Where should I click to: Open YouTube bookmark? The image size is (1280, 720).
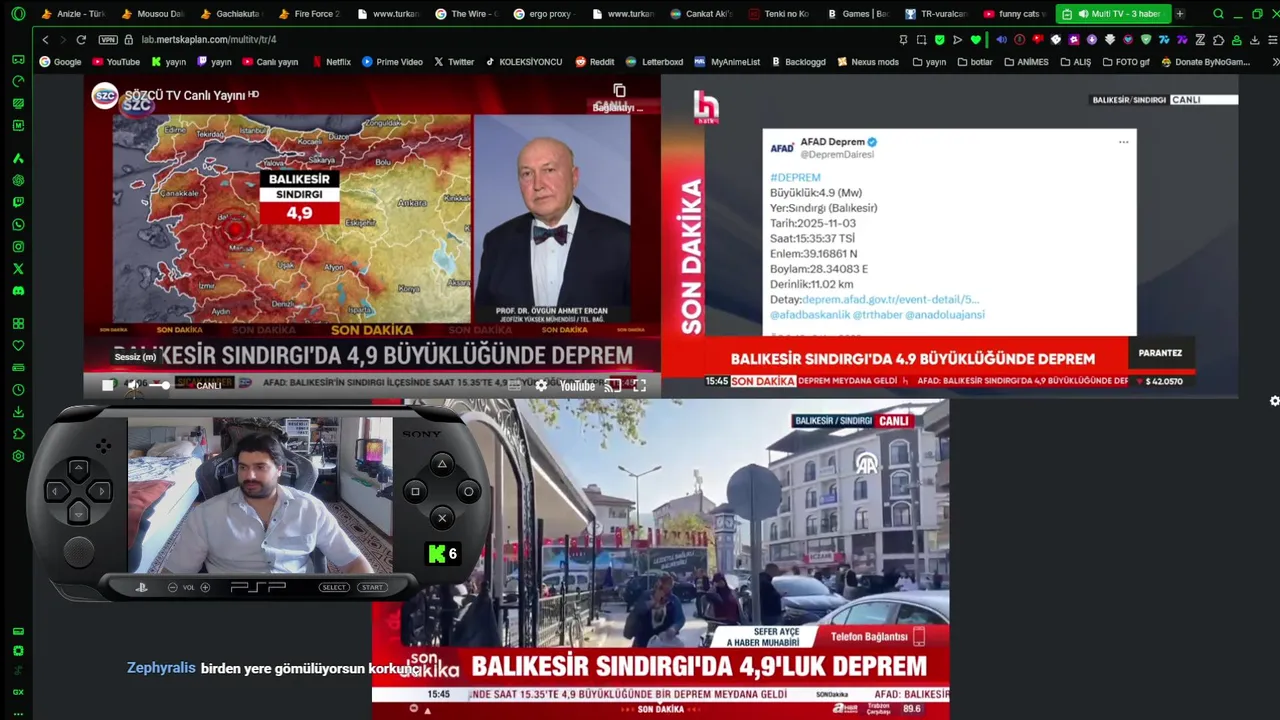point(116,62)
